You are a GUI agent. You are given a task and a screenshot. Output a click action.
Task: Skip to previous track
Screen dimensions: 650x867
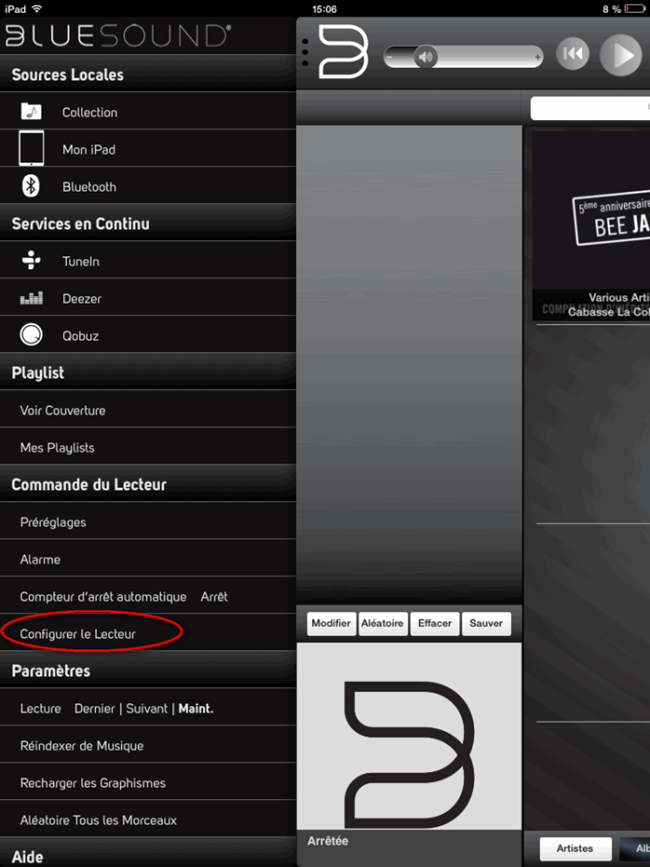click(572, 54)
